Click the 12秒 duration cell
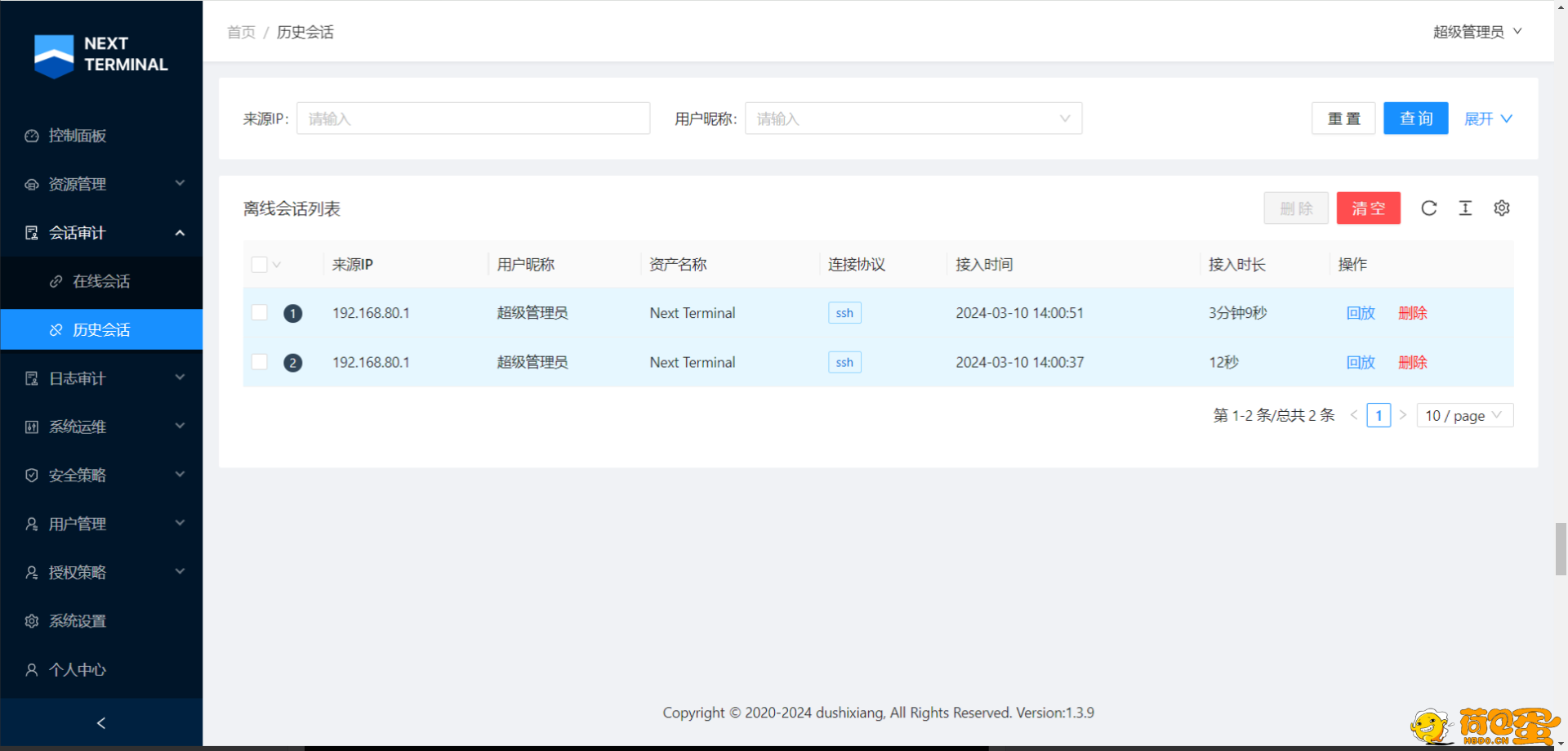1568x751 pixels. tap(1223, 362)
